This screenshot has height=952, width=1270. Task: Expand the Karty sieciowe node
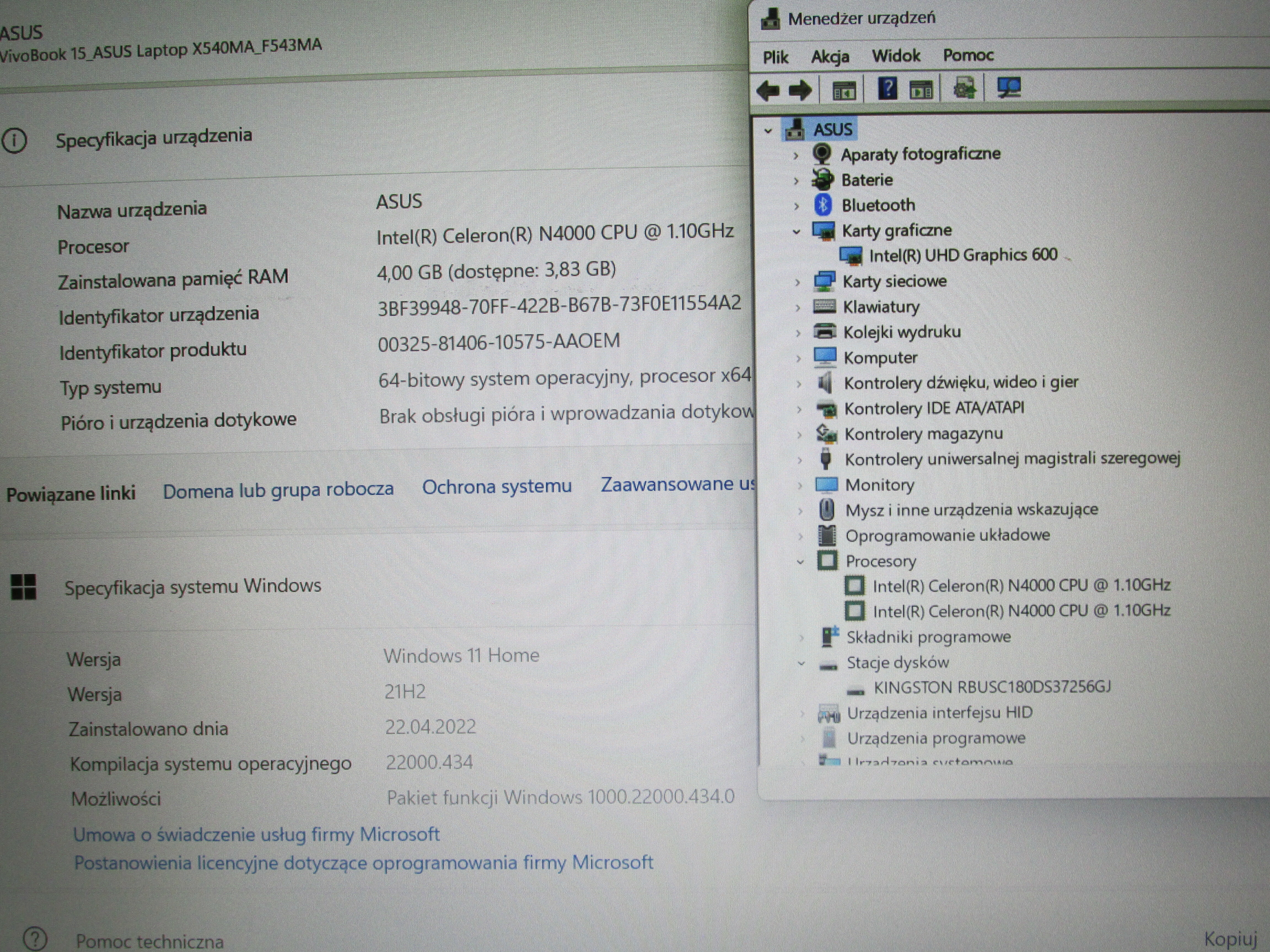click(798, 282)
